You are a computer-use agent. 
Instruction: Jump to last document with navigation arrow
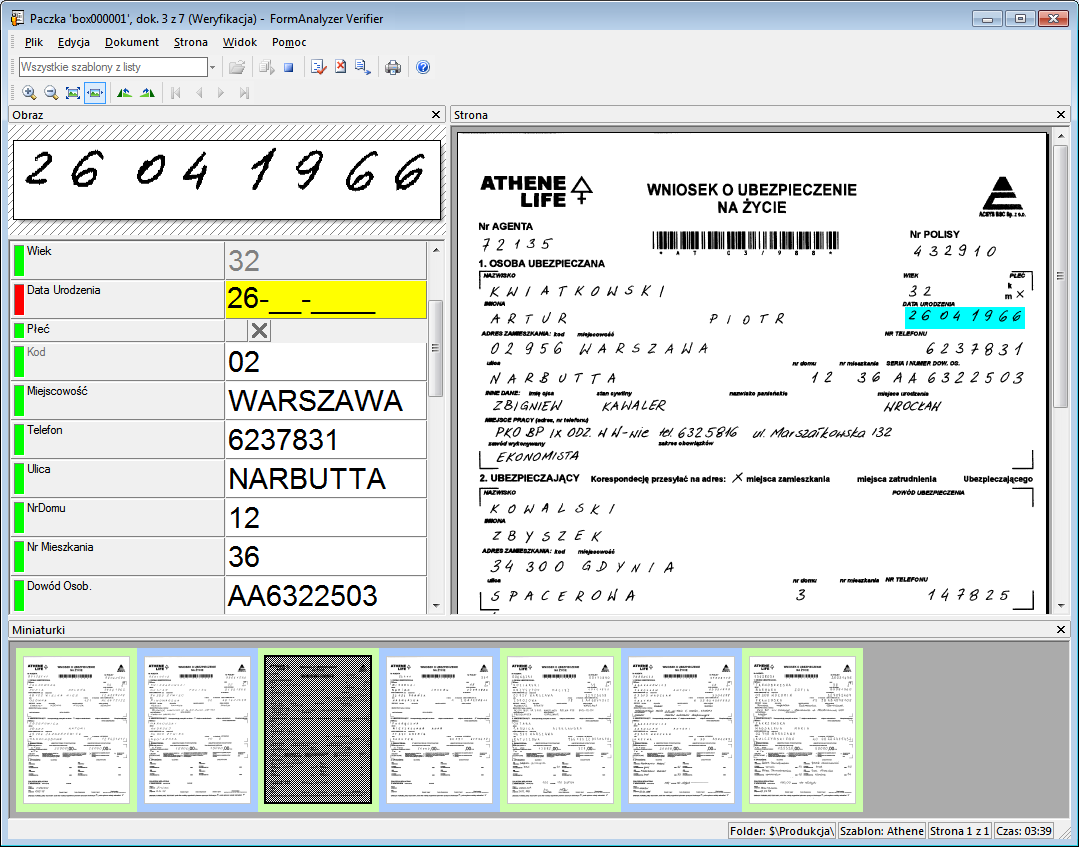point(243,92)
